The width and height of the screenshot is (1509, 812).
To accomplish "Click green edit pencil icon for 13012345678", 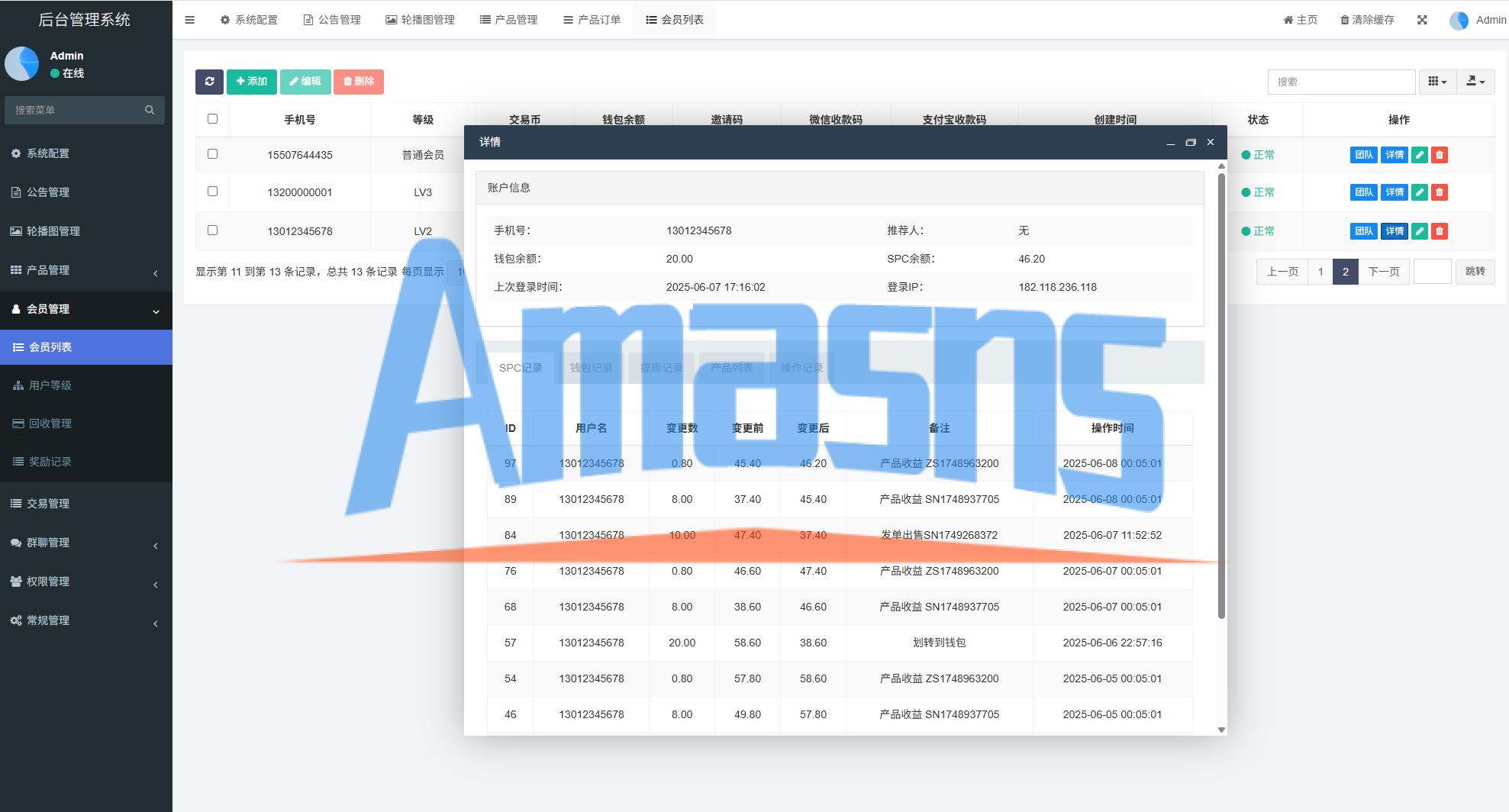I will click(1419, 231).
